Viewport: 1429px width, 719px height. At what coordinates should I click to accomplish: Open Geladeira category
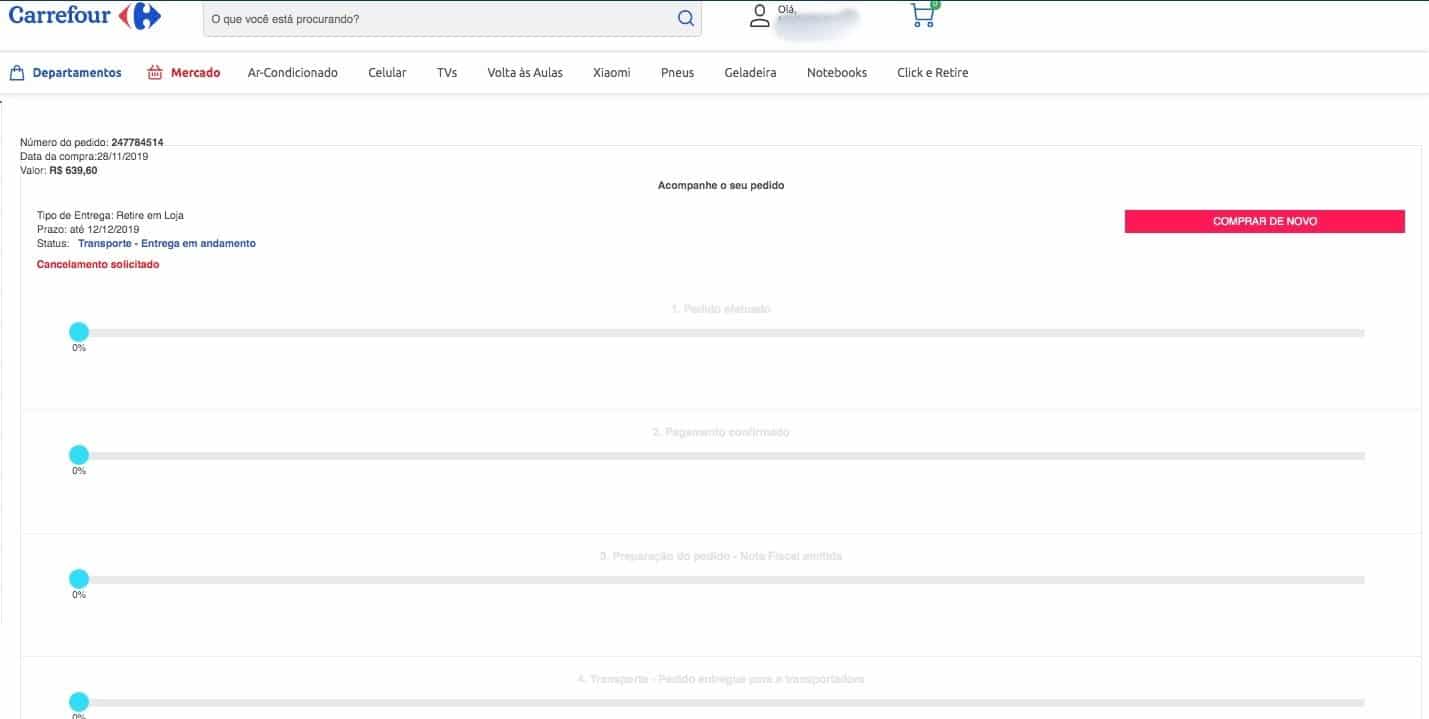point(750,73)
